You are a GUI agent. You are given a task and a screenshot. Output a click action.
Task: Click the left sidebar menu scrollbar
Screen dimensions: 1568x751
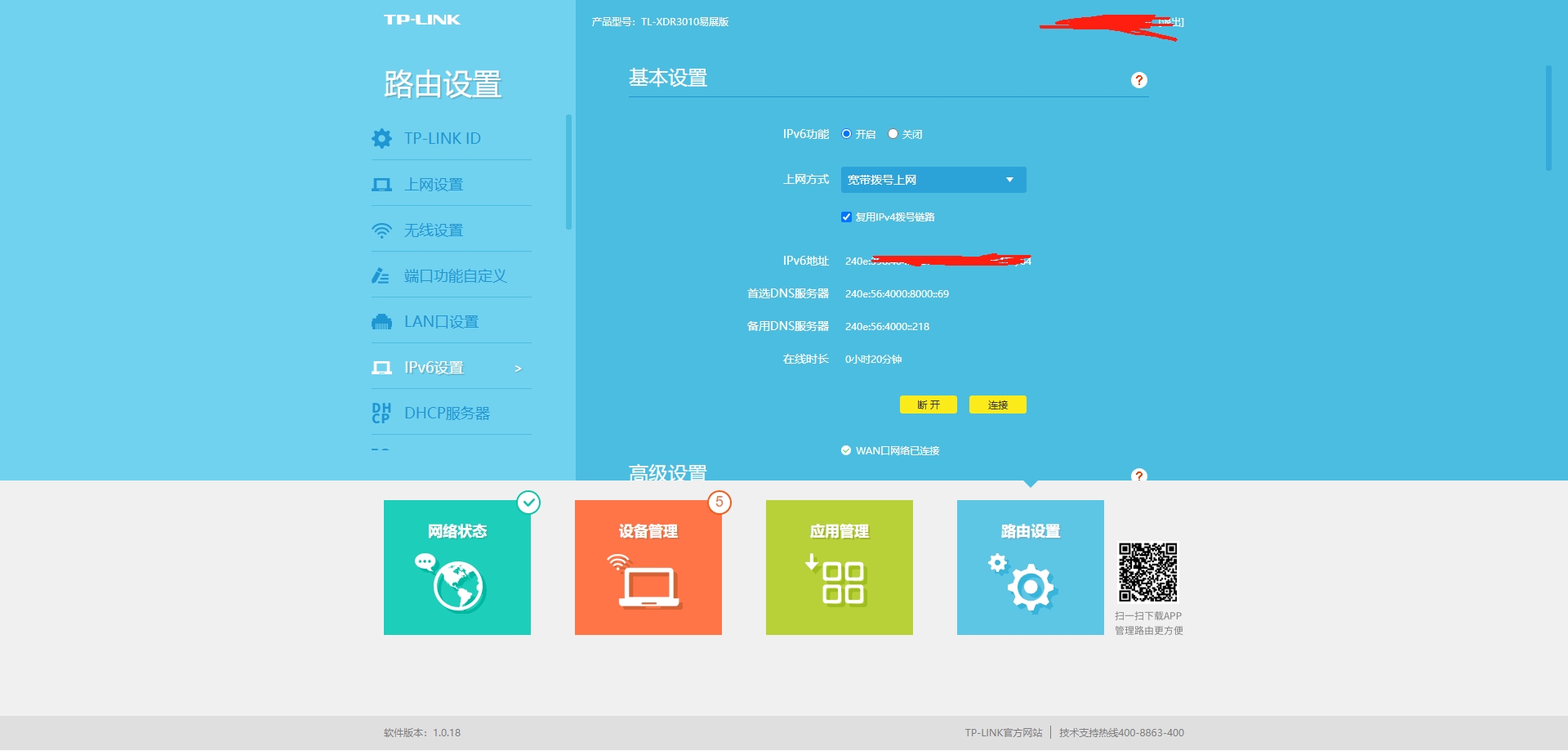point(568,172)
